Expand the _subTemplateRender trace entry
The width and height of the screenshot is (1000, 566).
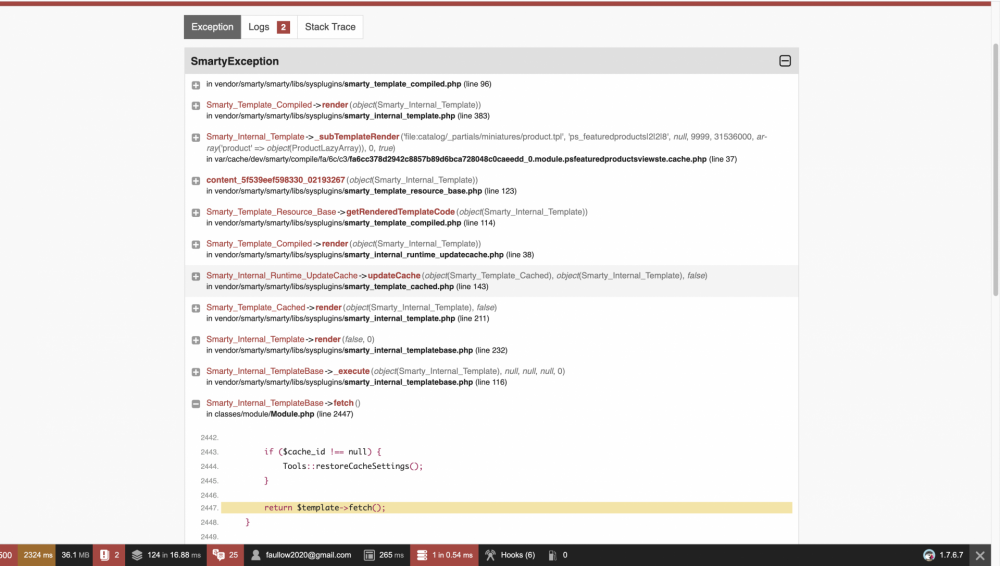click(x=196, y=137)
